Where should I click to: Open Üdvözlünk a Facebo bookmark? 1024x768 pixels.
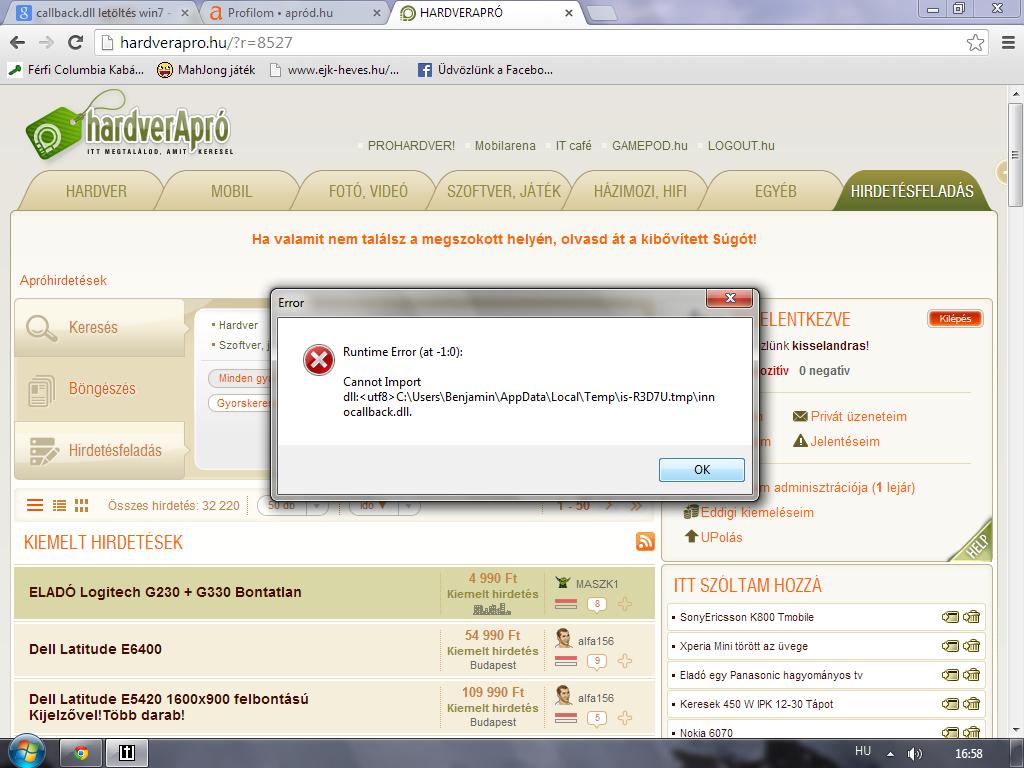click(485, 70)
